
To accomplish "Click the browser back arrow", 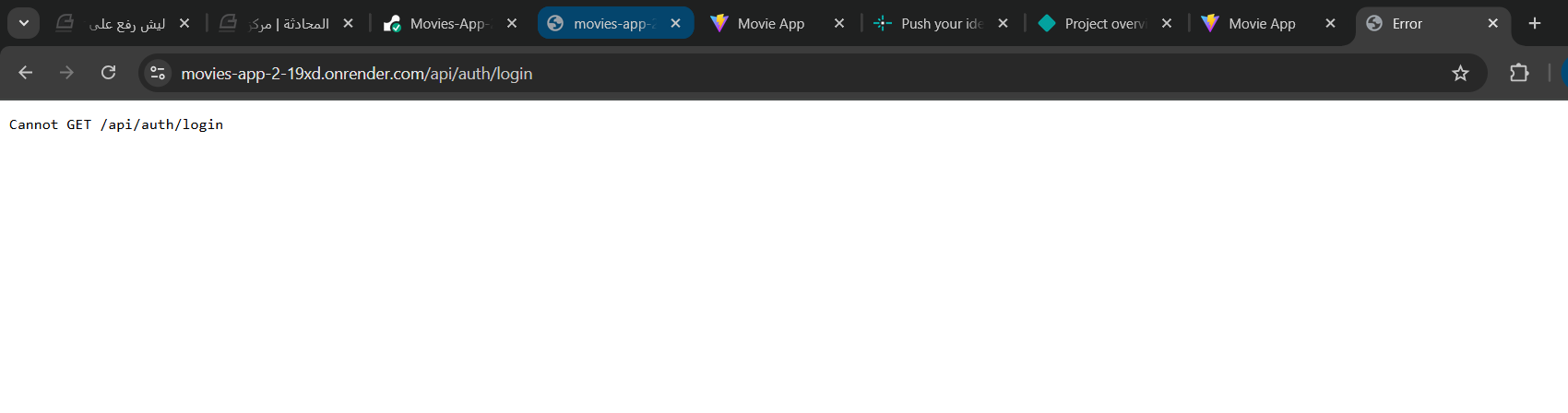I will (26, 73).
